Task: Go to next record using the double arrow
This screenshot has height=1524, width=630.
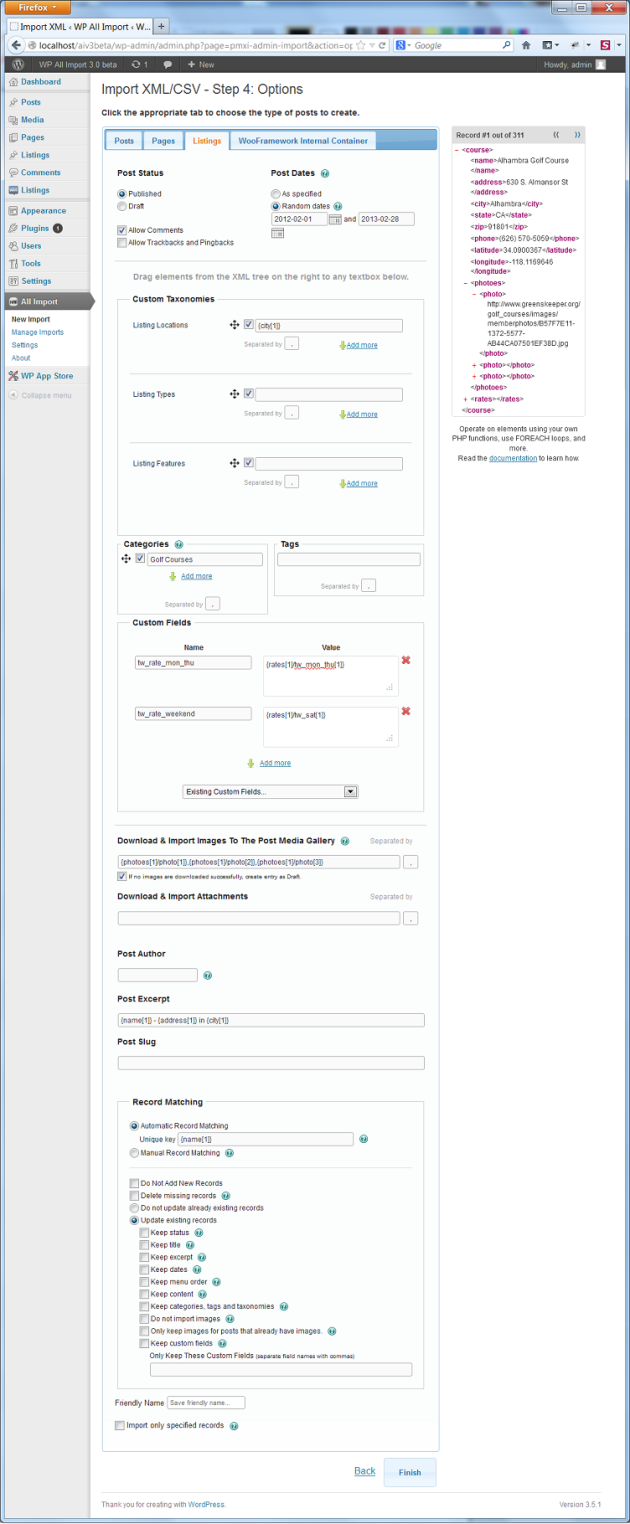Action: click(577, 134)
